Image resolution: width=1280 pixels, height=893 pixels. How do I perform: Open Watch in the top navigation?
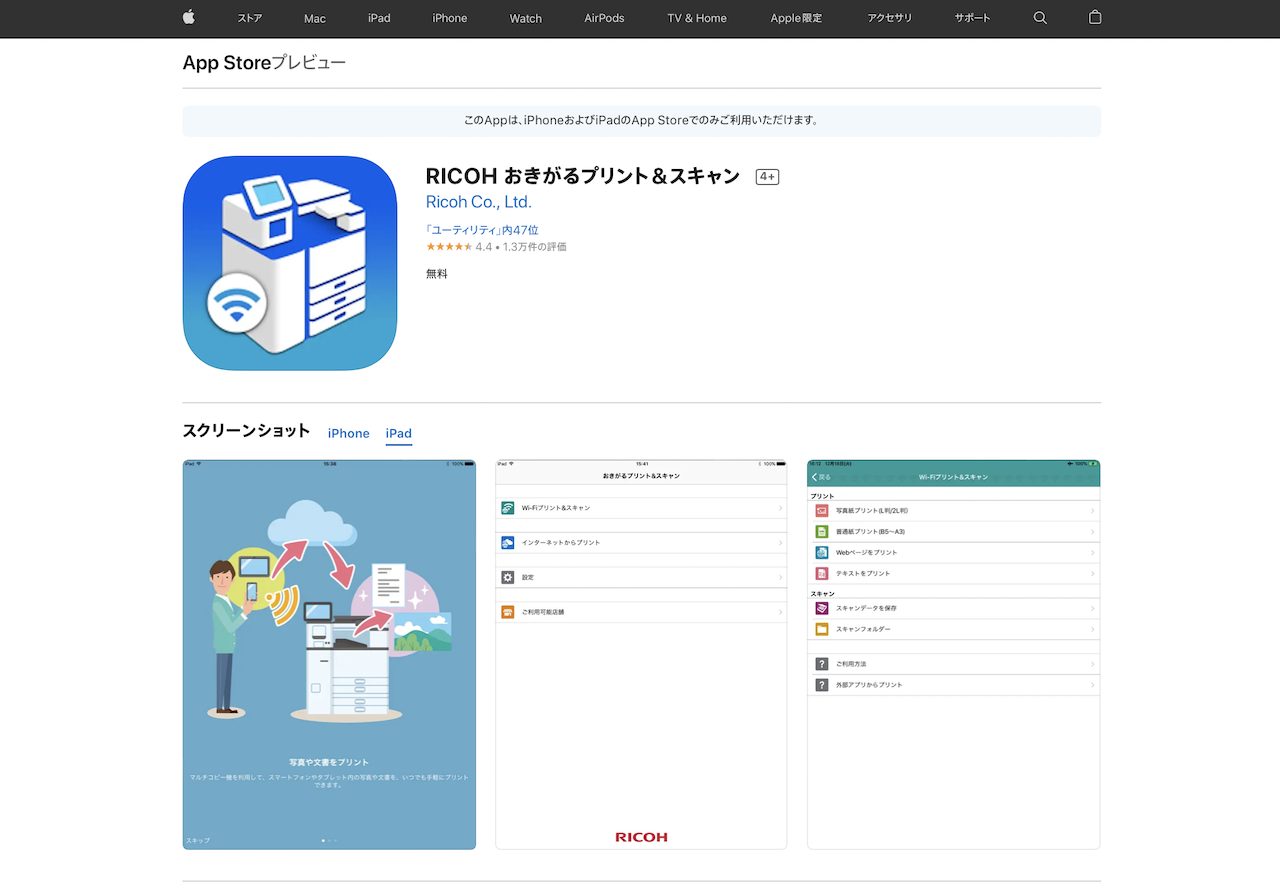click(x=526, y=18)
